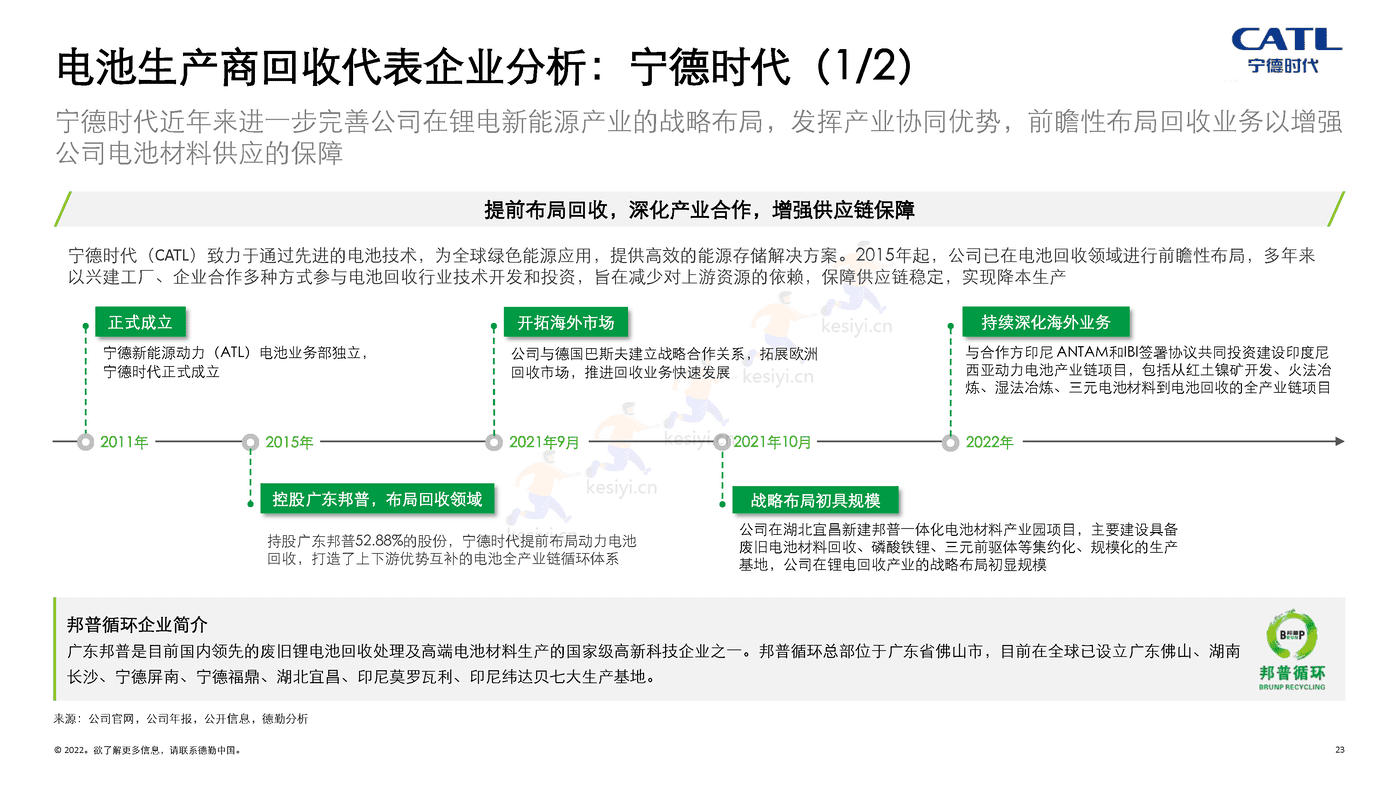
Task: Click the subtitle starting 宁德时代近年来进一步完善
Action: pos(699,138)
